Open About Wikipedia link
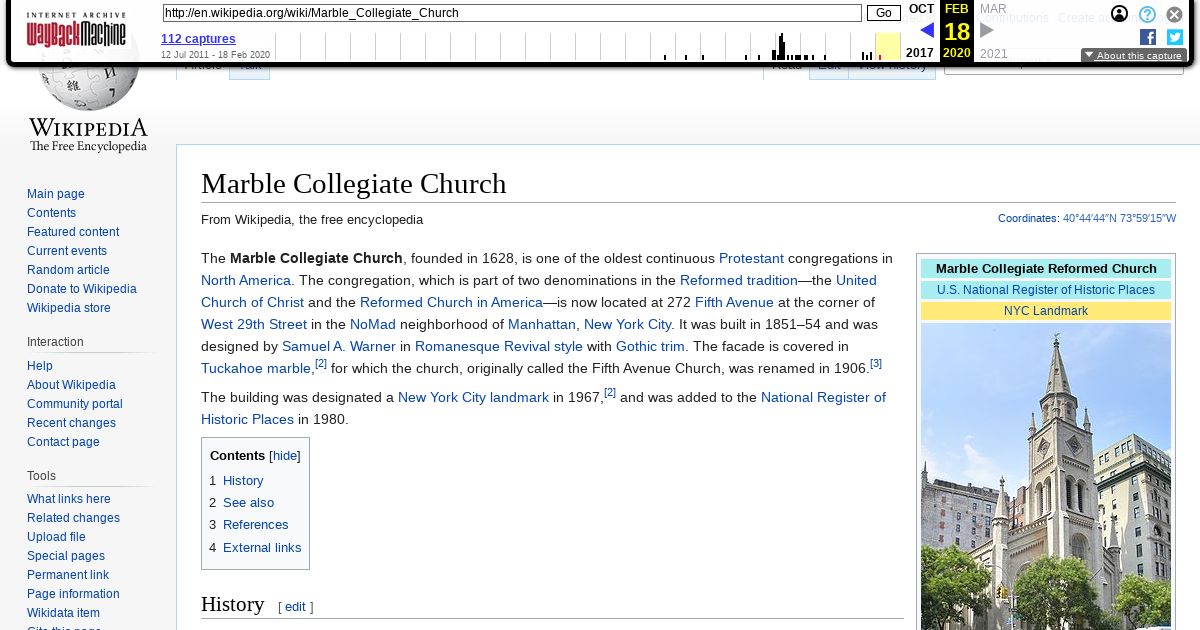 (x=71, y=385)
